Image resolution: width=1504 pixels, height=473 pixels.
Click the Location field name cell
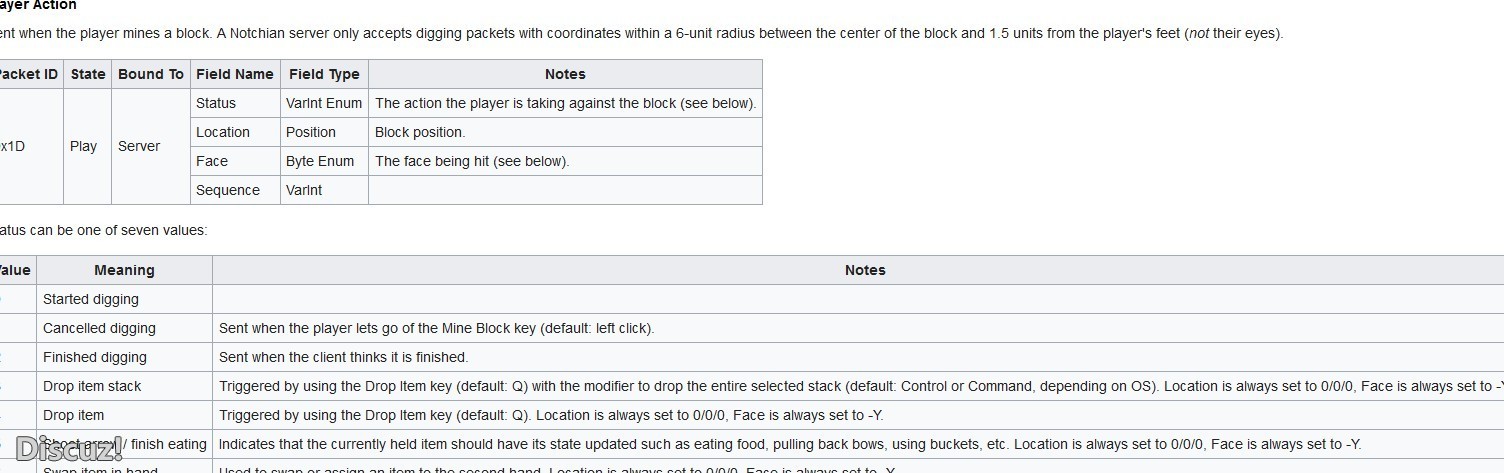click(235, 132)
